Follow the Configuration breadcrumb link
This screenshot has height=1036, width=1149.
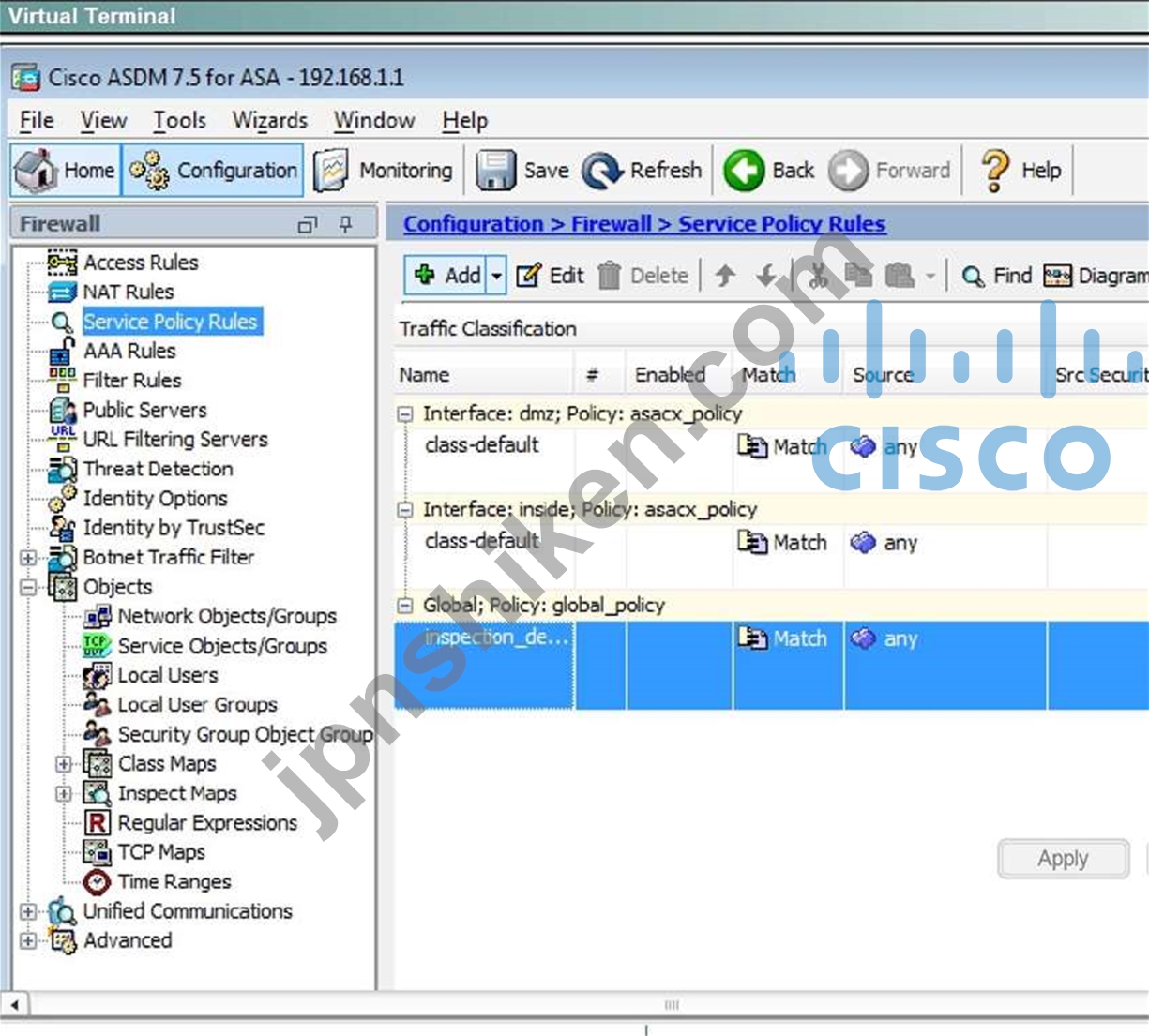coord(474,224)
